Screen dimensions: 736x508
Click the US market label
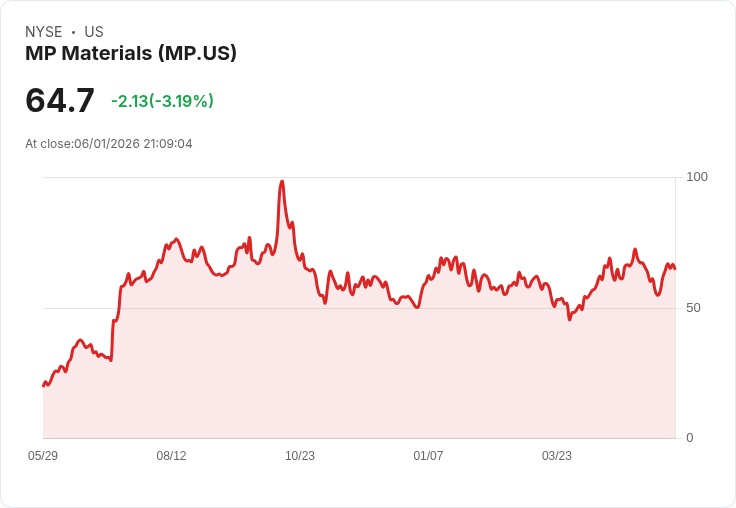coord(94,32)
